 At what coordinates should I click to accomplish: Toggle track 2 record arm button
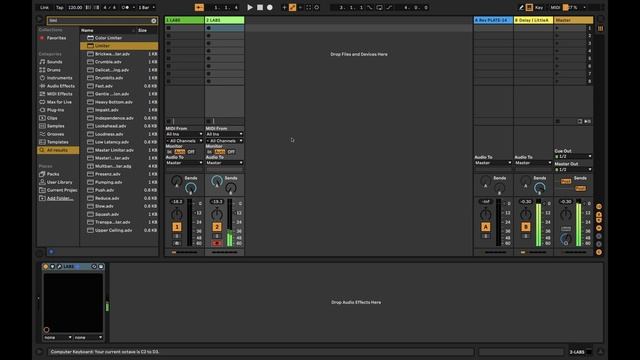click(217, 243)
